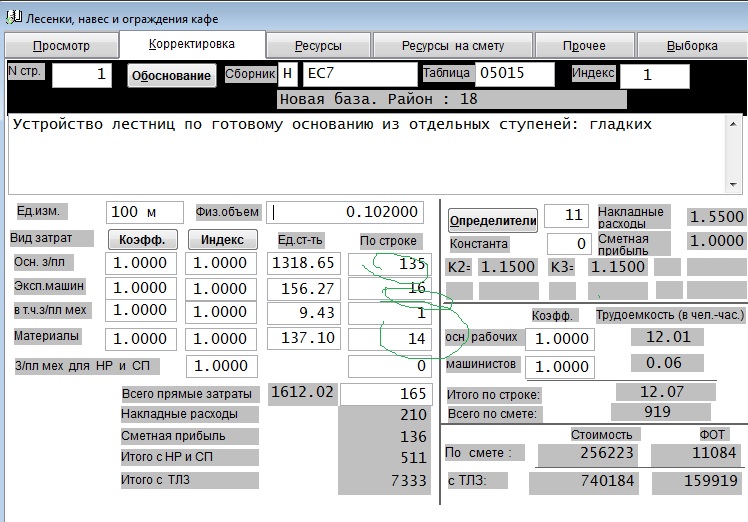Click the app icon in title bar
The height and width of the screenshot is (522, 748).
click(x=10, y=12)
